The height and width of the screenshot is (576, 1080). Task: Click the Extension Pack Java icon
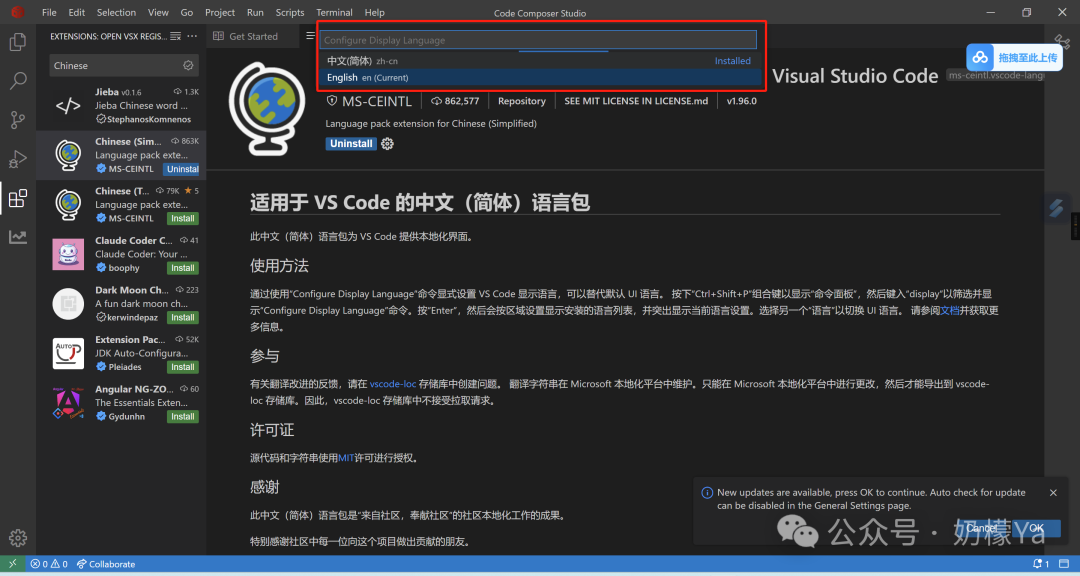68,353
